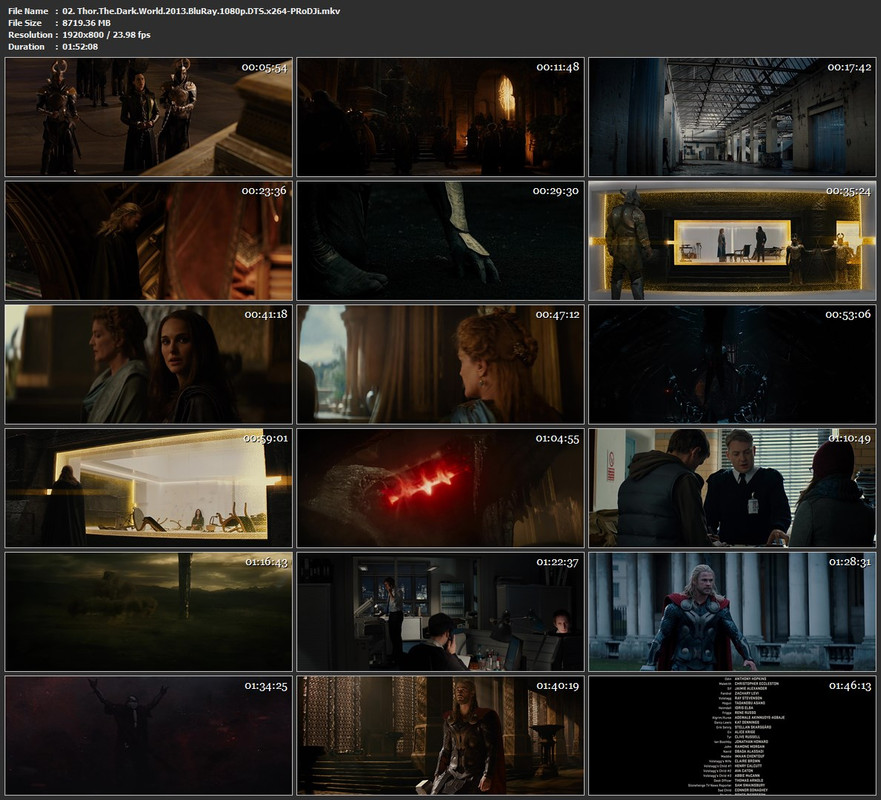Click the resolution value 1920x800 / 23.98 fps
Screen dimensions: 881x800
click(106, 35)
